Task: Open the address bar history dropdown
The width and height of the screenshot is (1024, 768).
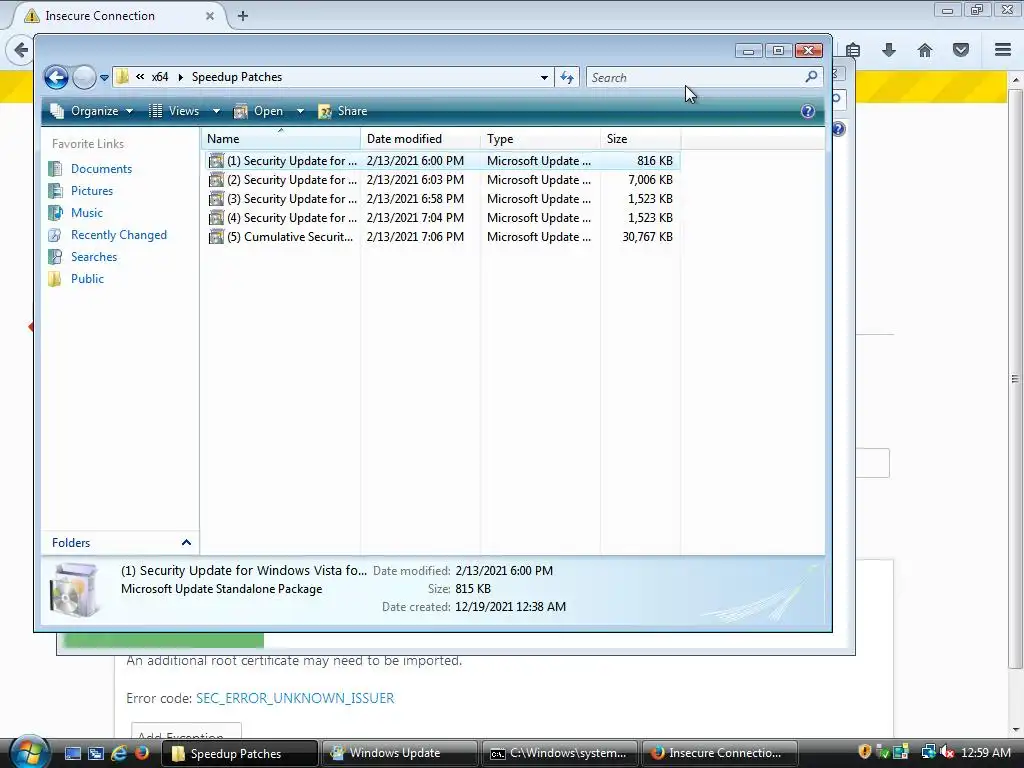Action: tap(544, 78)
